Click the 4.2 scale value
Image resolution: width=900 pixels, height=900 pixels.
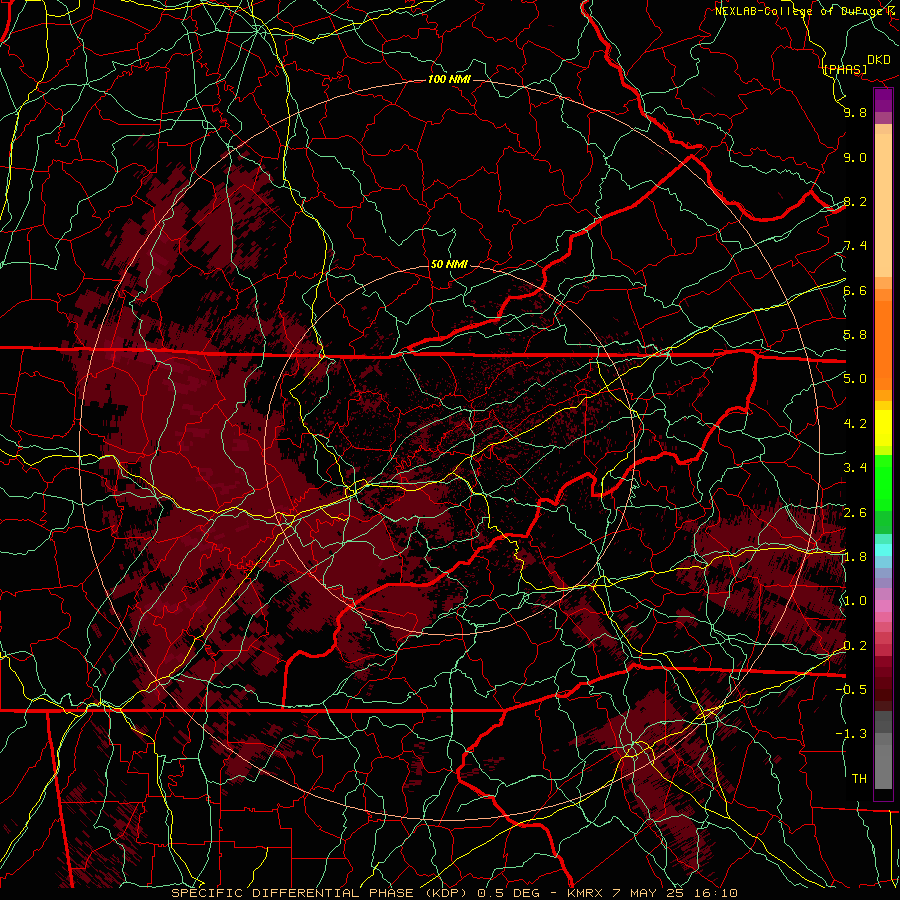click(855, 424)
